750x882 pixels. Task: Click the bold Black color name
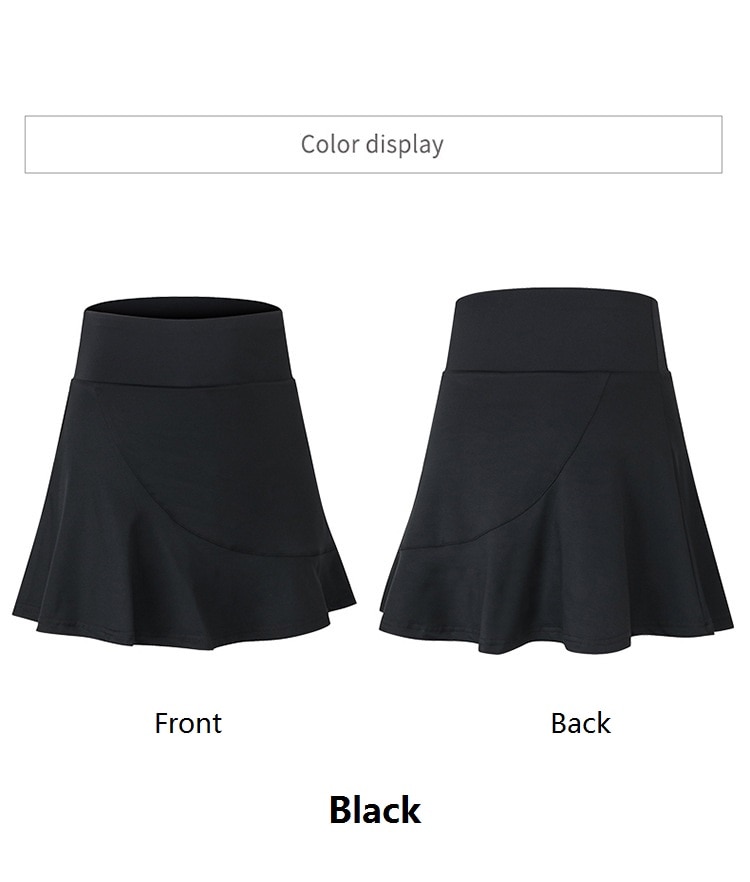click(x=375, y=811)
